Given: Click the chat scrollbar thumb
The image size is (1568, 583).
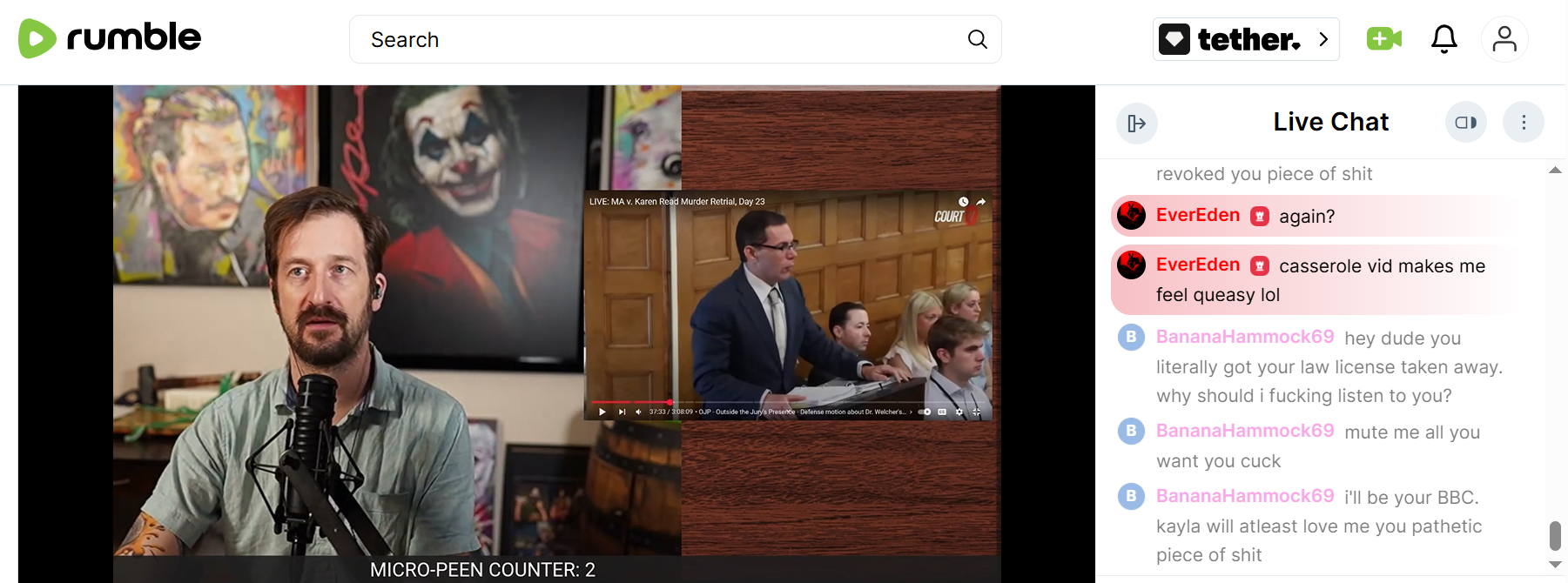Looking at the screenshot, I should (1555, 536).
